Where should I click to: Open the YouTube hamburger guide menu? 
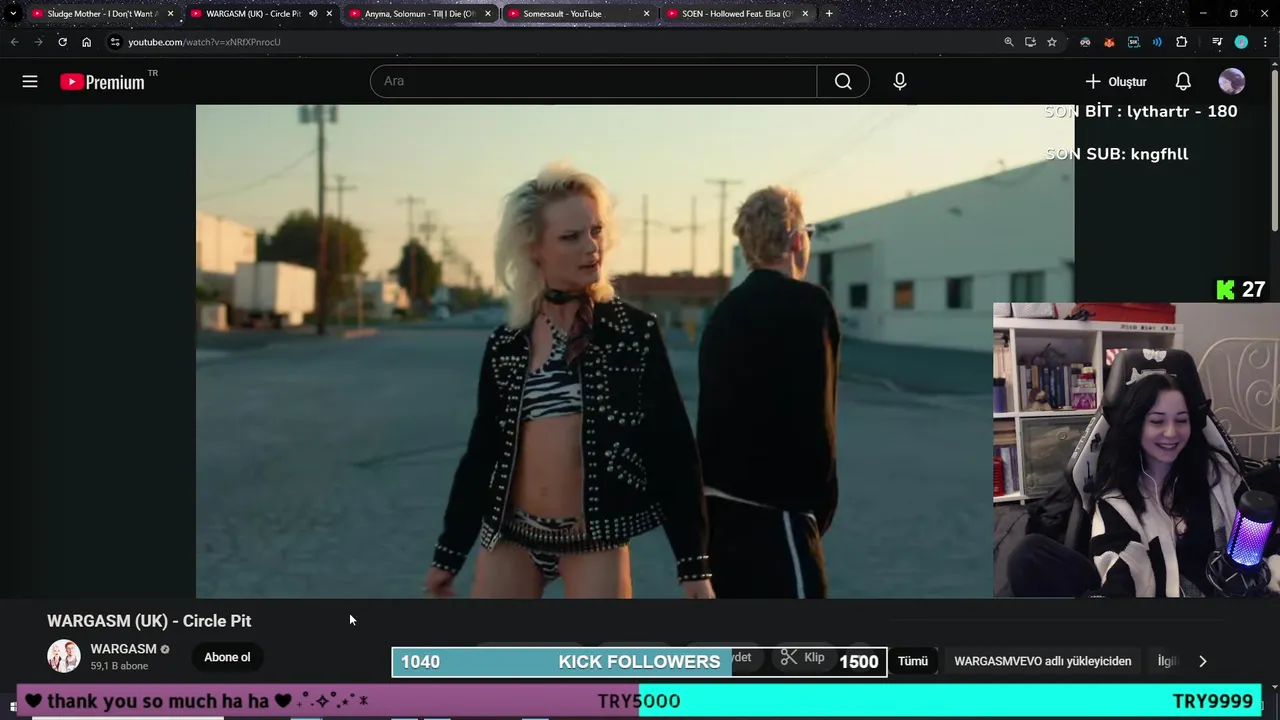[x=30, y=82]
